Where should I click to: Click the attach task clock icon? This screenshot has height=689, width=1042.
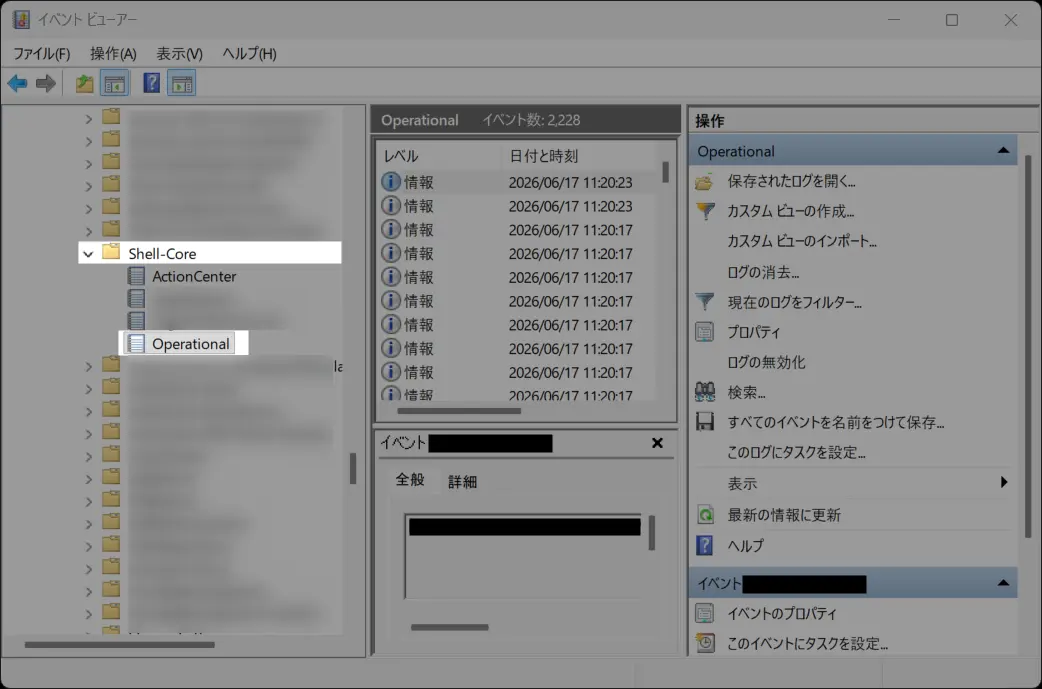pyautogui.click(x=704, y=642)
